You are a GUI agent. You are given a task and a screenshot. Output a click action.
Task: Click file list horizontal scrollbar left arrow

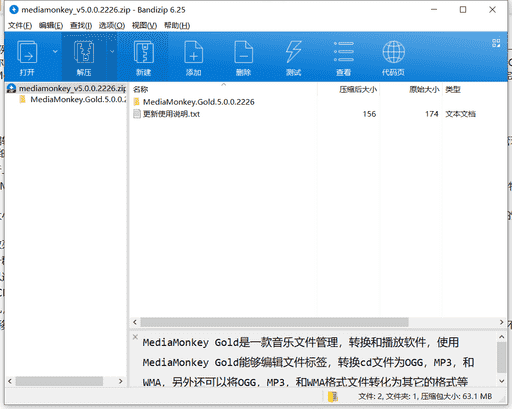coord(135,322)
